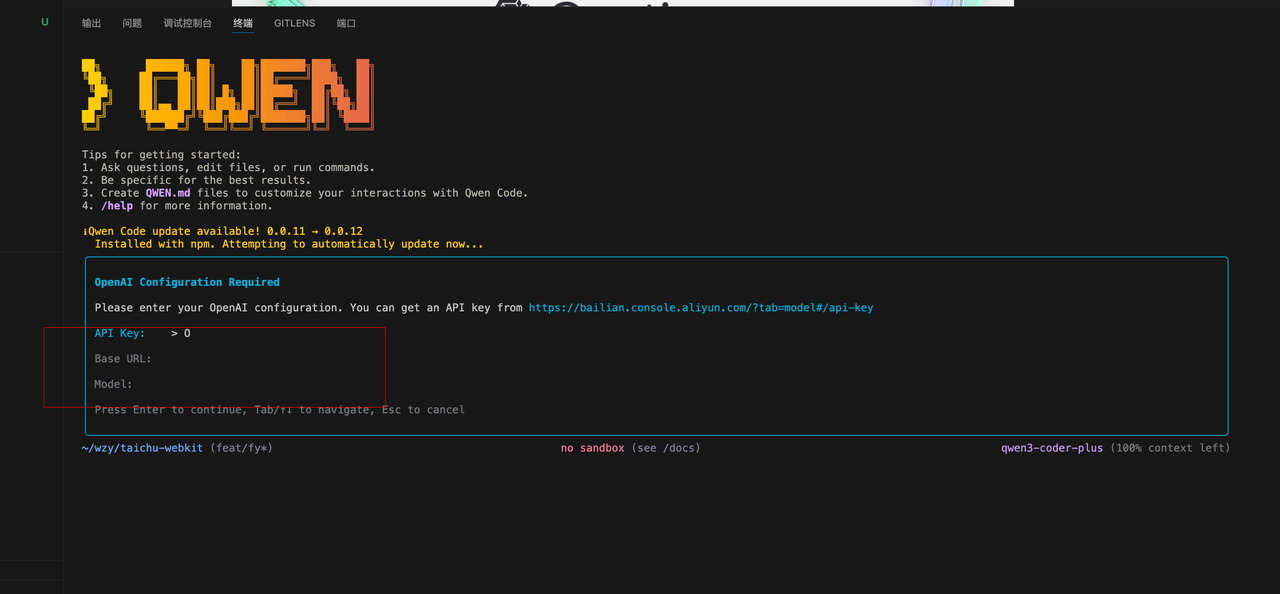Viewport: 1280px width, 594px height.
Task: Click the arrow prompt symbol before QWEN logo
Action: click(x=95, y=94)
